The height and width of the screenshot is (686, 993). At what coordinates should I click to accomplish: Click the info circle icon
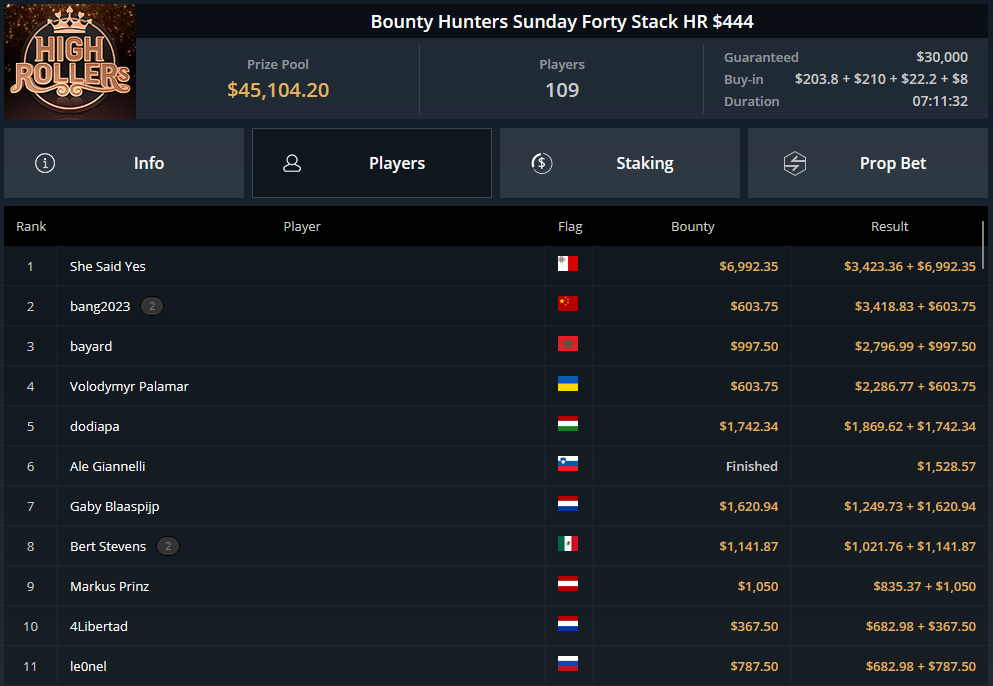tap(44, 163)
